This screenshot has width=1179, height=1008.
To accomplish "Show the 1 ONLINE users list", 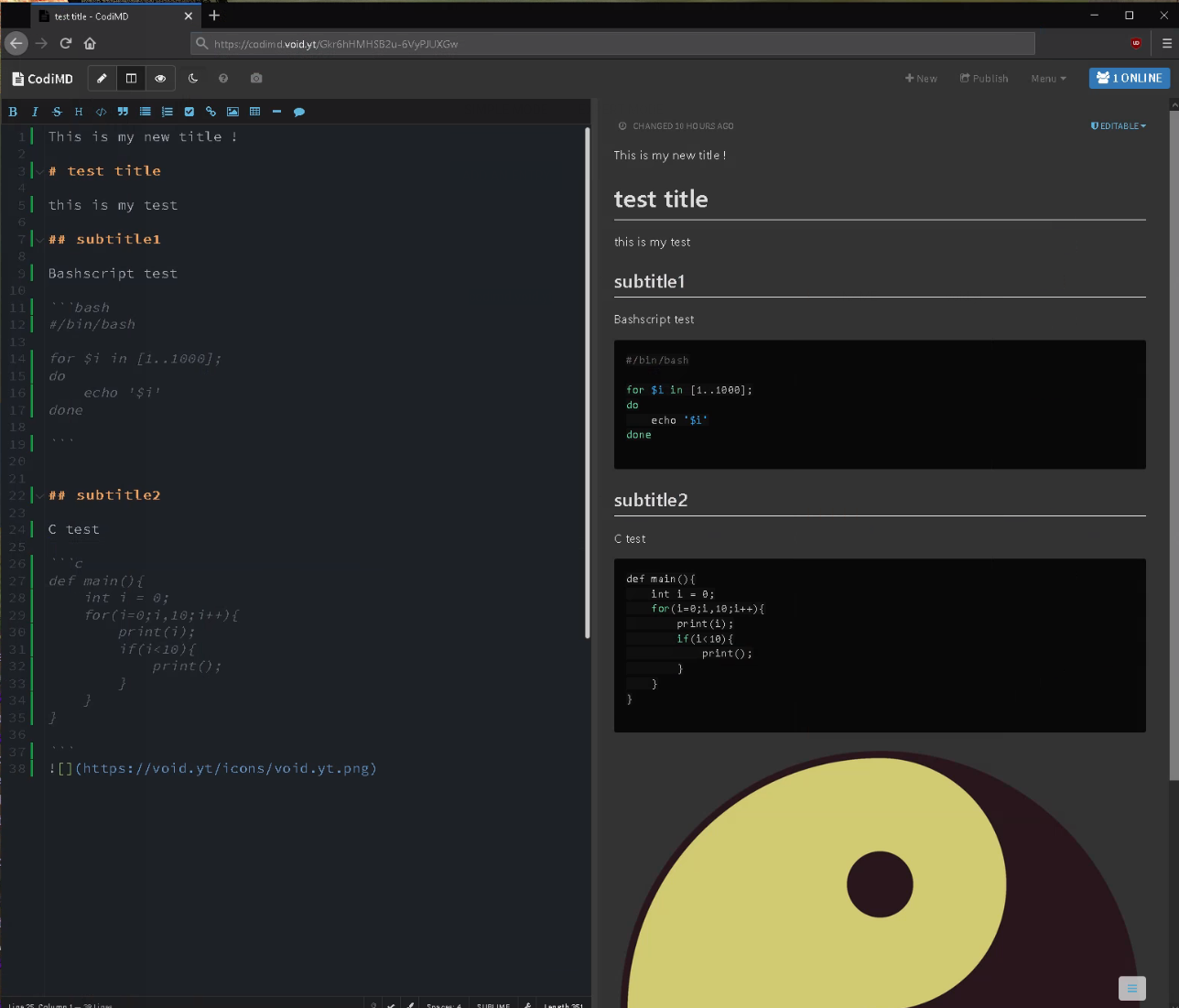I will pos(1130,78).
